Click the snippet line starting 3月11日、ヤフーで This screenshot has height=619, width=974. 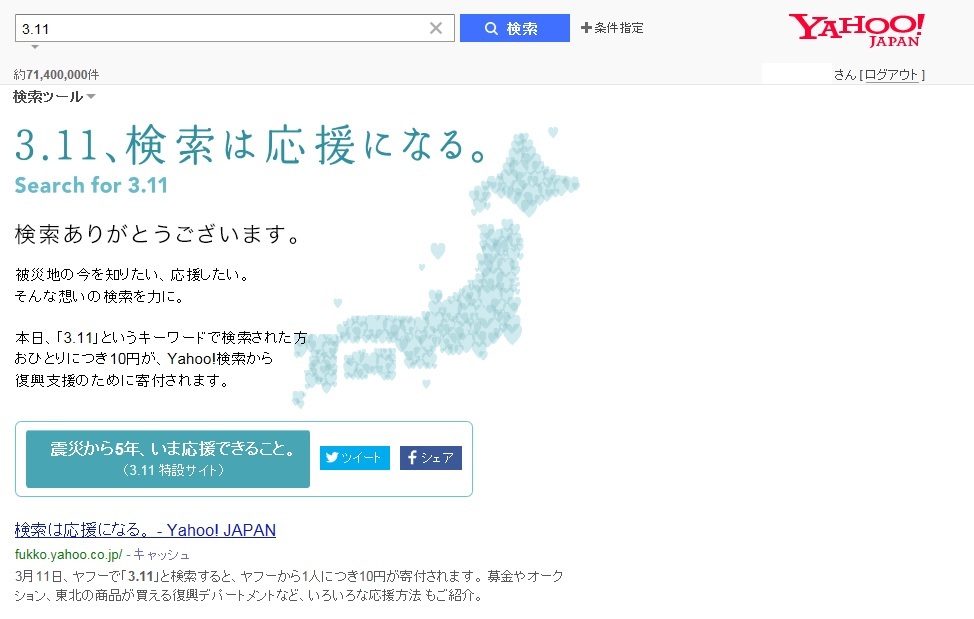coord(289,576)
